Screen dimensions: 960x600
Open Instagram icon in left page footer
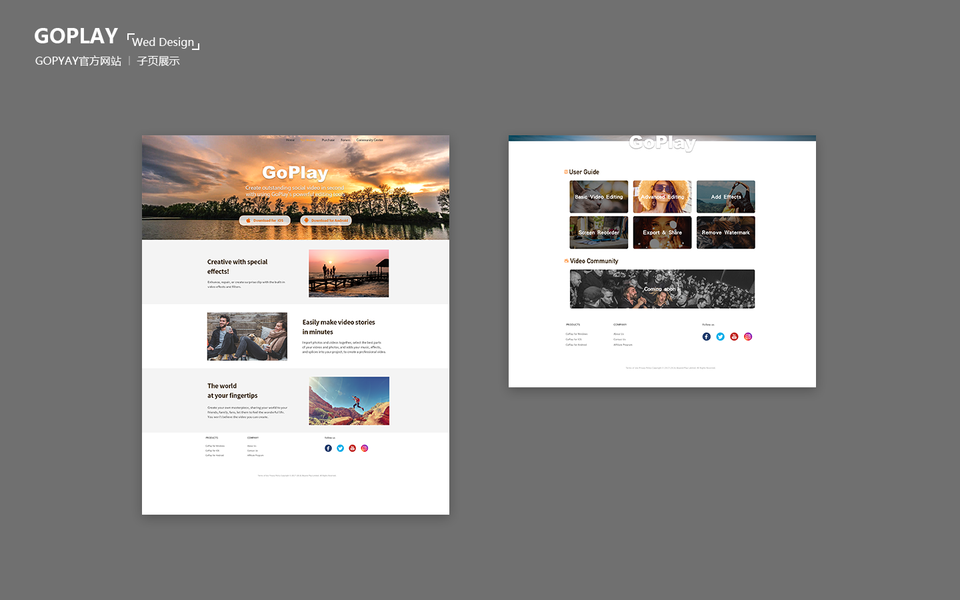[364, 448]
